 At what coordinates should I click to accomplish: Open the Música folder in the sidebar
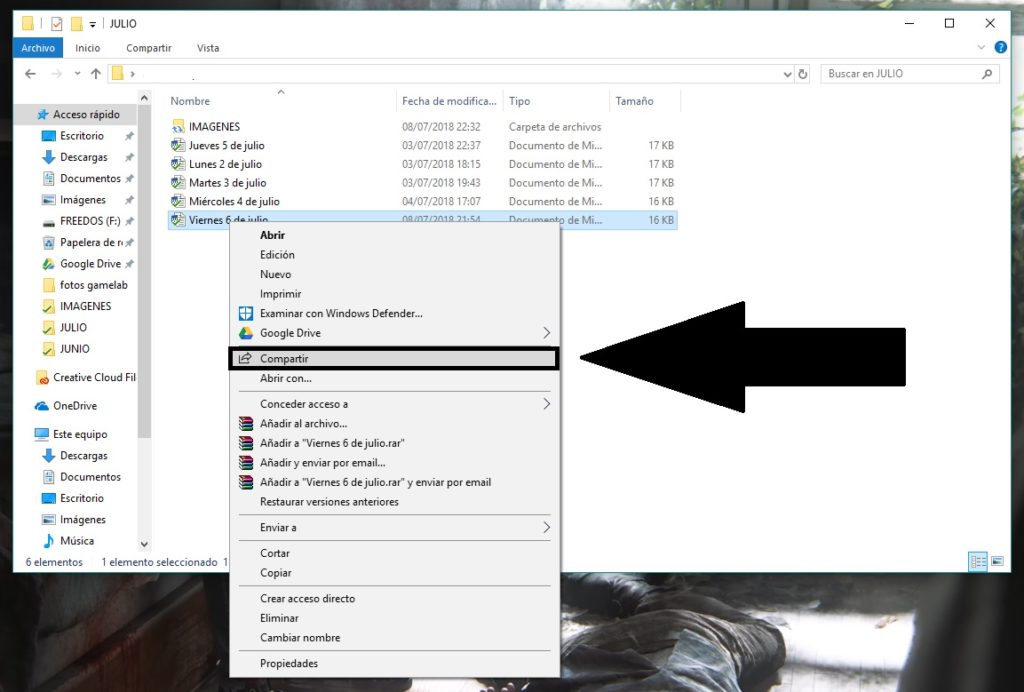72,540
